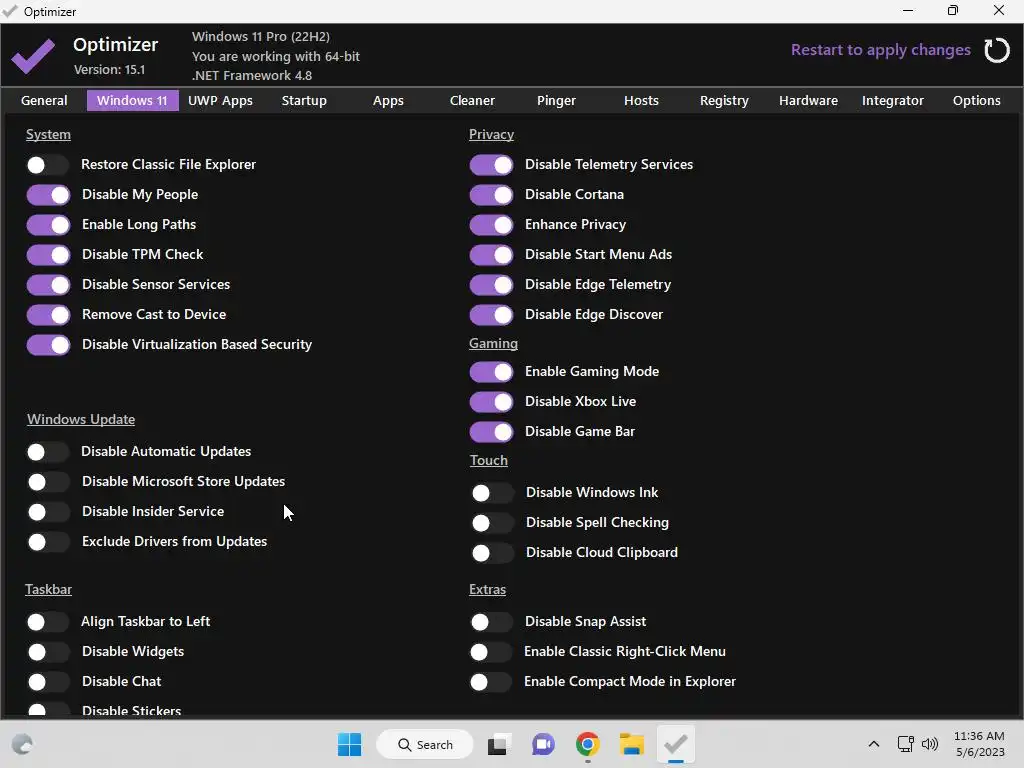Turn off Disable TPM Check

[x=48, y=255]
